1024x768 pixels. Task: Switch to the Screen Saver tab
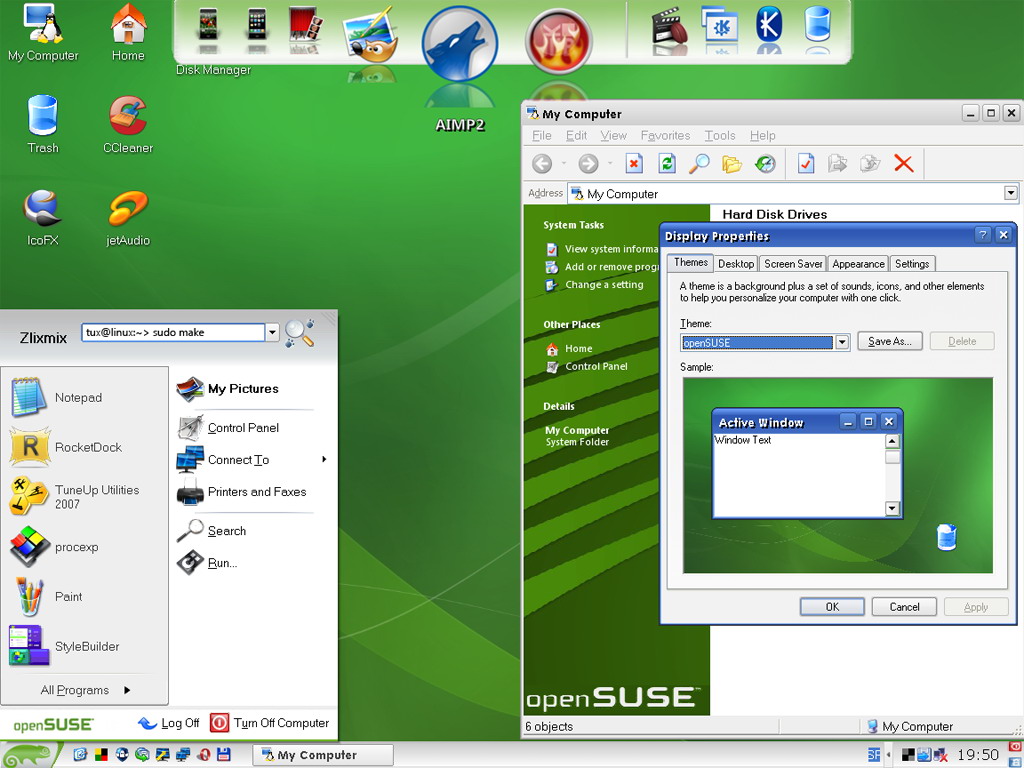(792, 263)
